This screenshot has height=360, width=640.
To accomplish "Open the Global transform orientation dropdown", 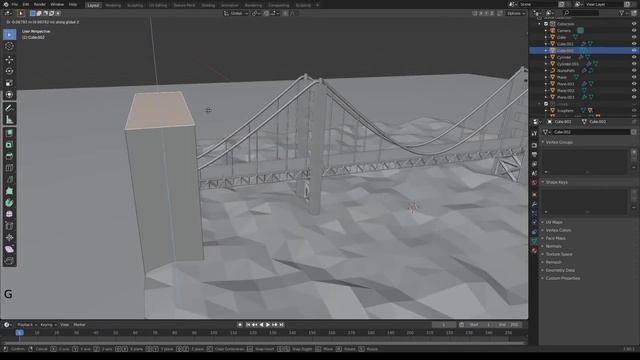I will (x=236, y=13).
